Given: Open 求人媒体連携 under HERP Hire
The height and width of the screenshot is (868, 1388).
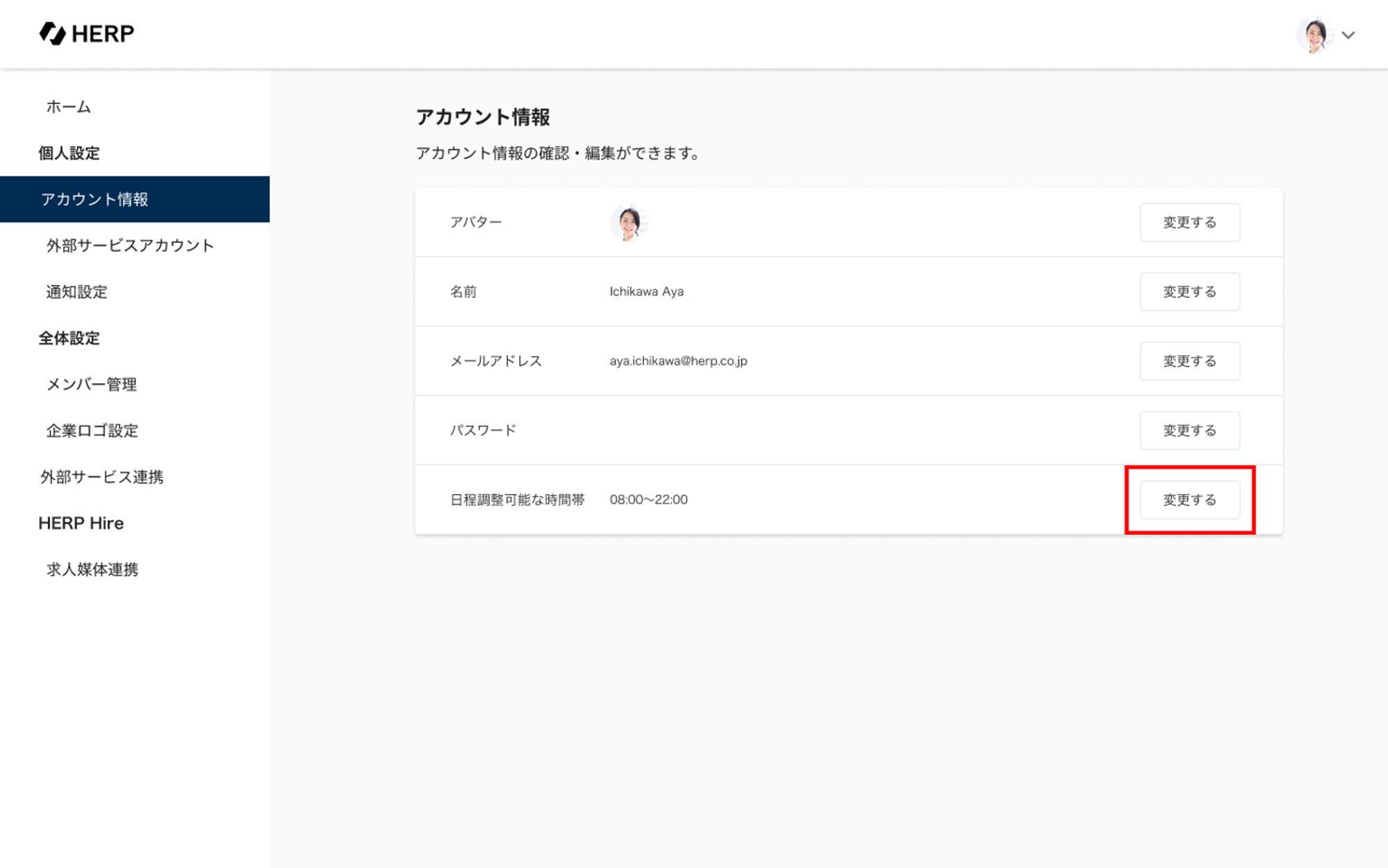Looking at the screenshot, I should point(92,570).
